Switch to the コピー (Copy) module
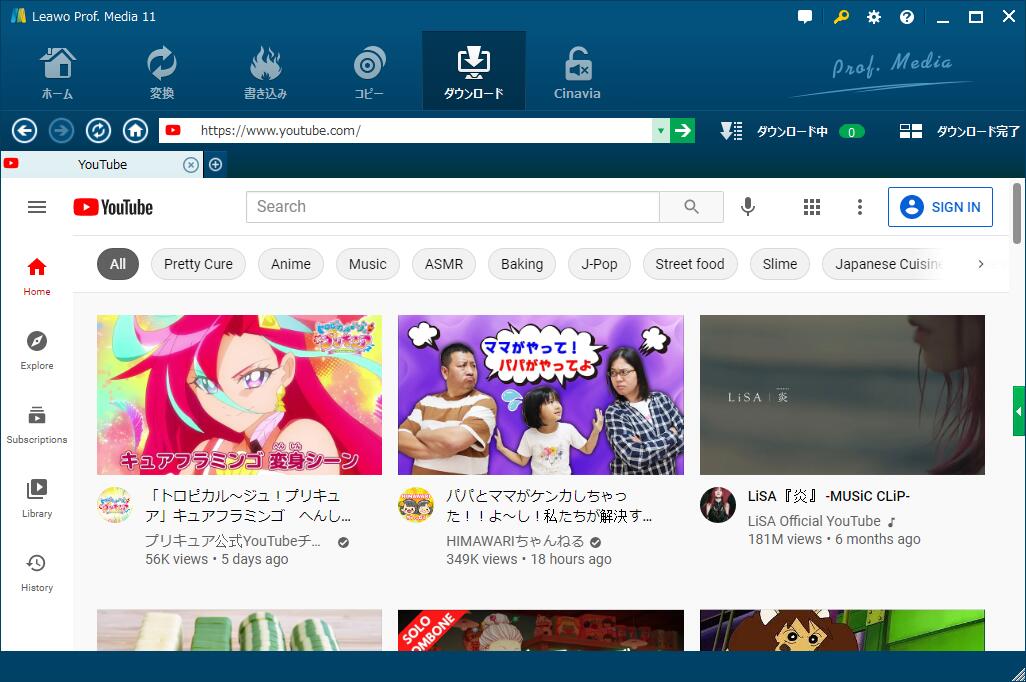Image resolution: width=1026 pixels, height=682 pixels. pyautogui.click(x=368, y=70)
